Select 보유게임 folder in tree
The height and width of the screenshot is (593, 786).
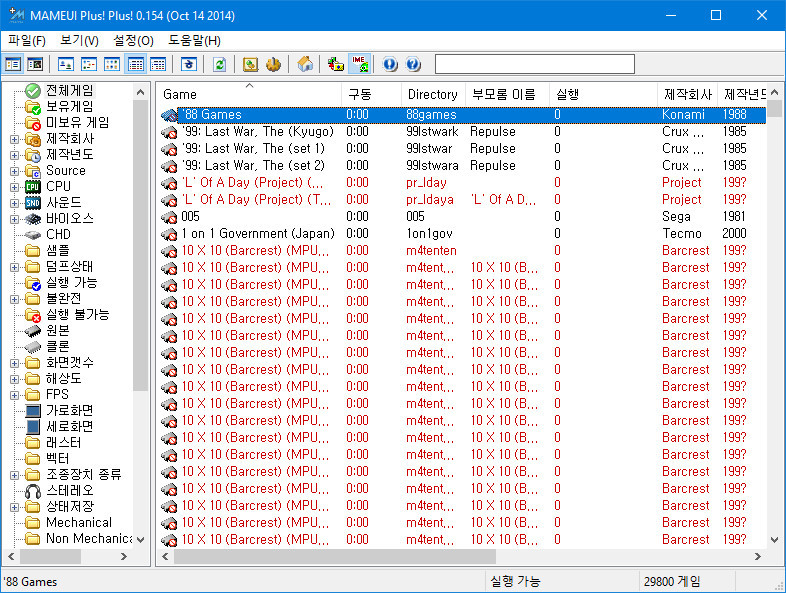click(69, 106)
